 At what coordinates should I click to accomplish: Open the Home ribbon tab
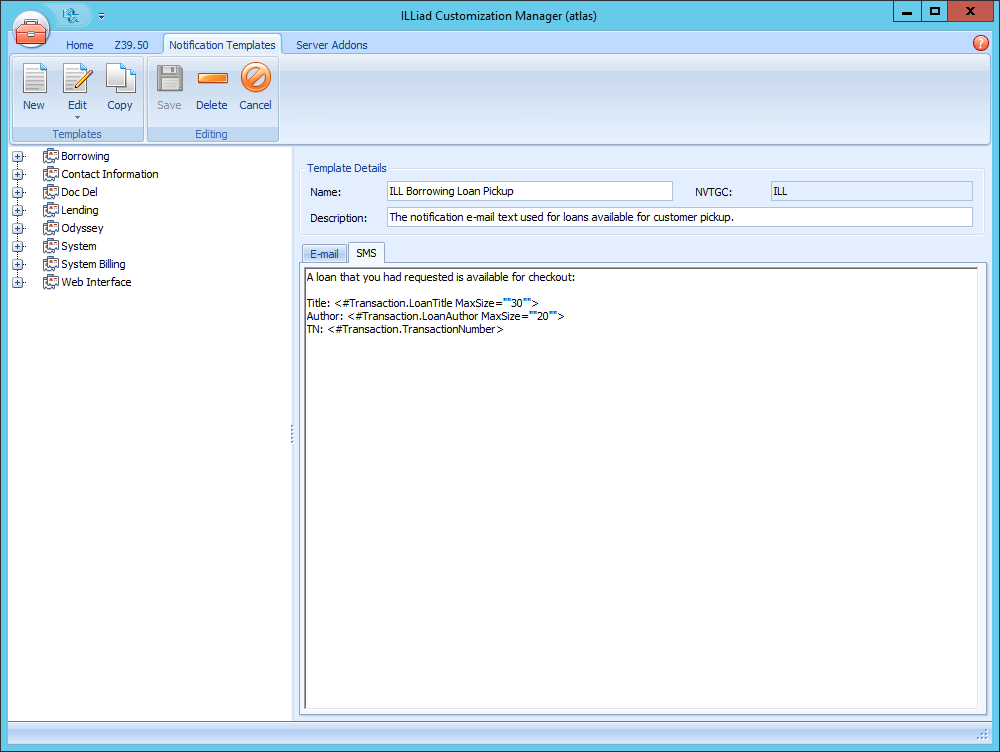(79, 44)
